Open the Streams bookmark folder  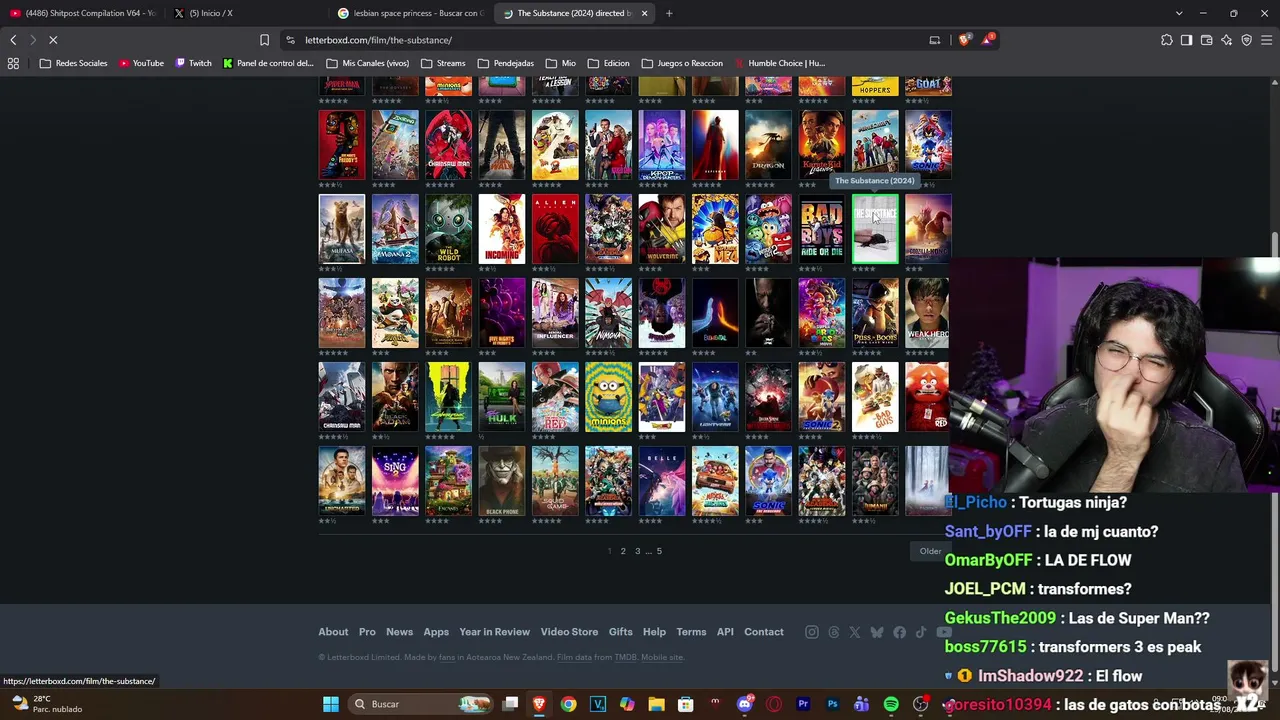[443, 63]
